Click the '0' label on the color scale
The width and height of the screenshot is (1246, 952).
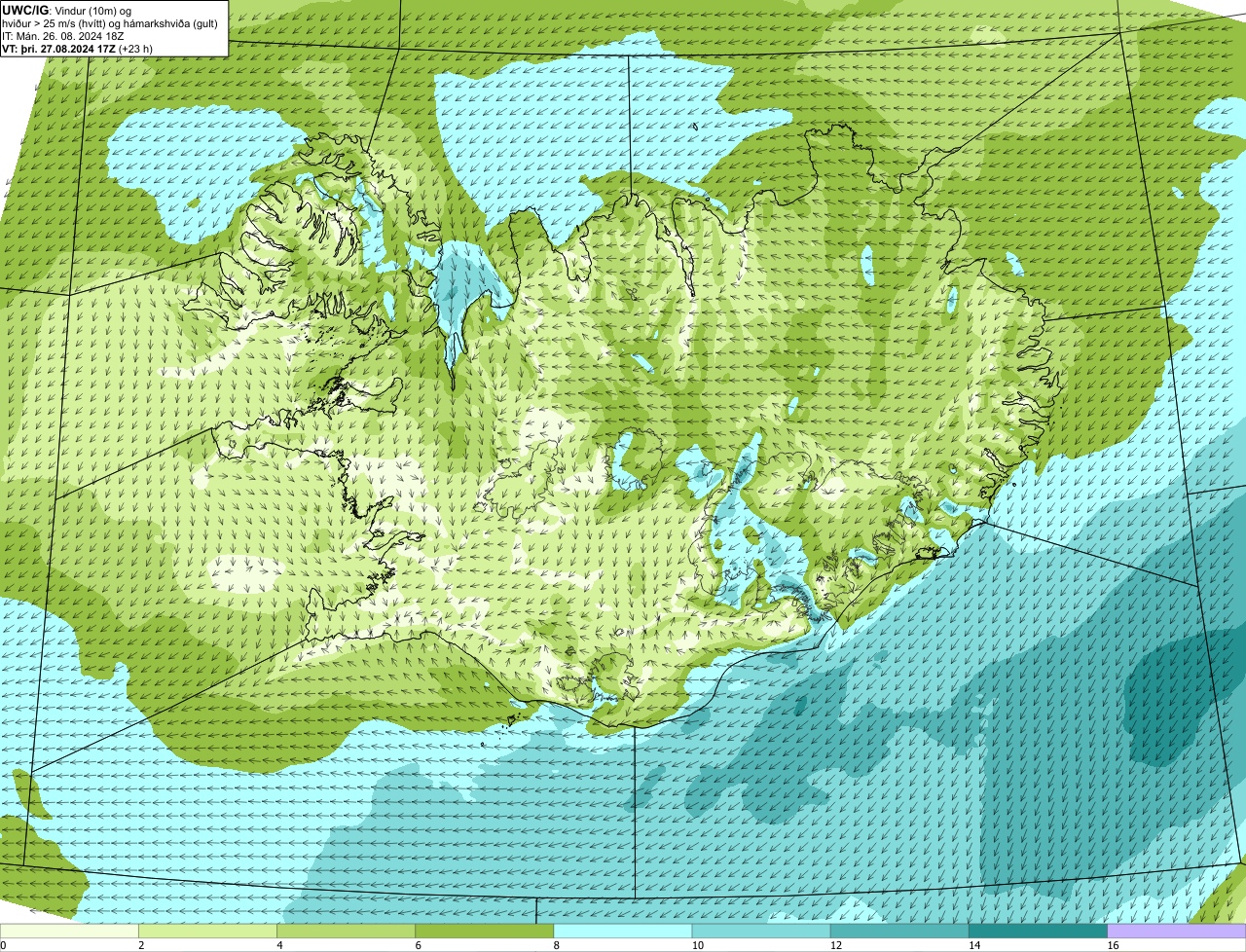(x=3, y=945)
